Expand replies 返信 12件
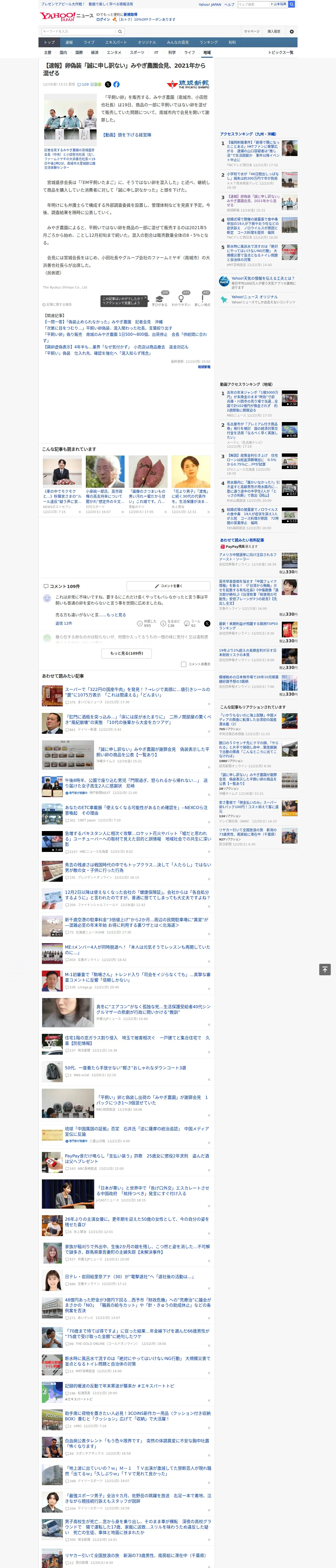Screen dimensions: 336x1568 (63, 623)
